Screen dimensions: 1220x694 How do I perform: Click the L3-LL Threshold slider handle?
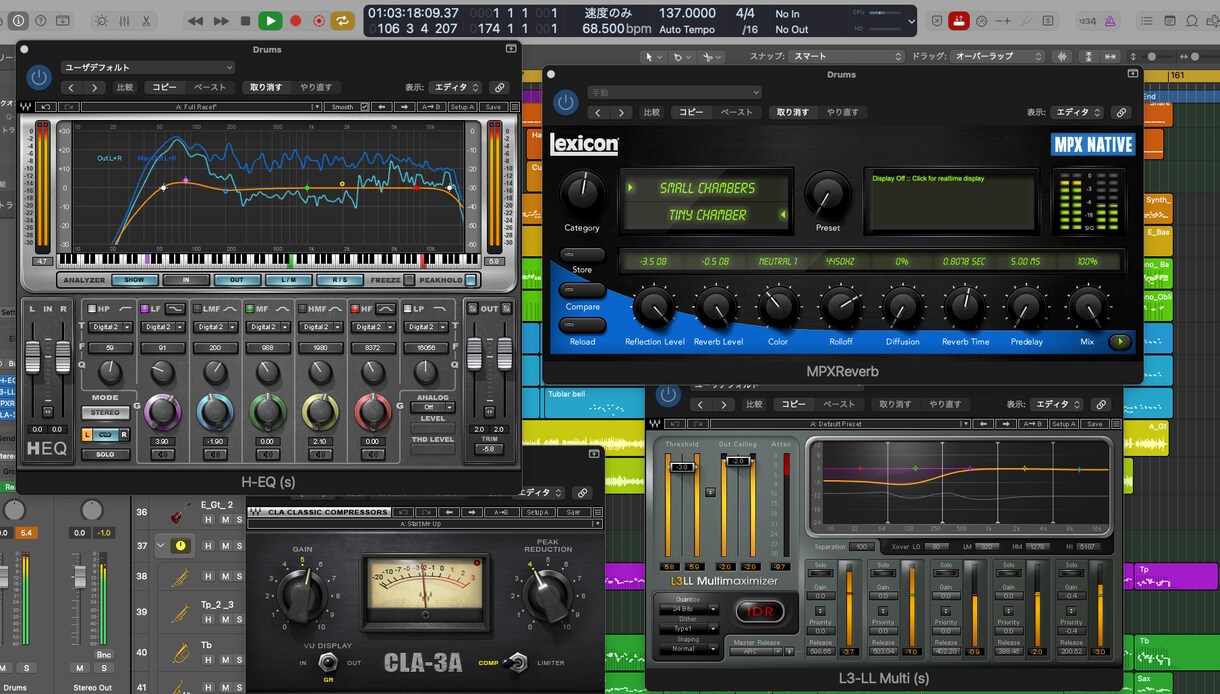(x=683, y=467)
